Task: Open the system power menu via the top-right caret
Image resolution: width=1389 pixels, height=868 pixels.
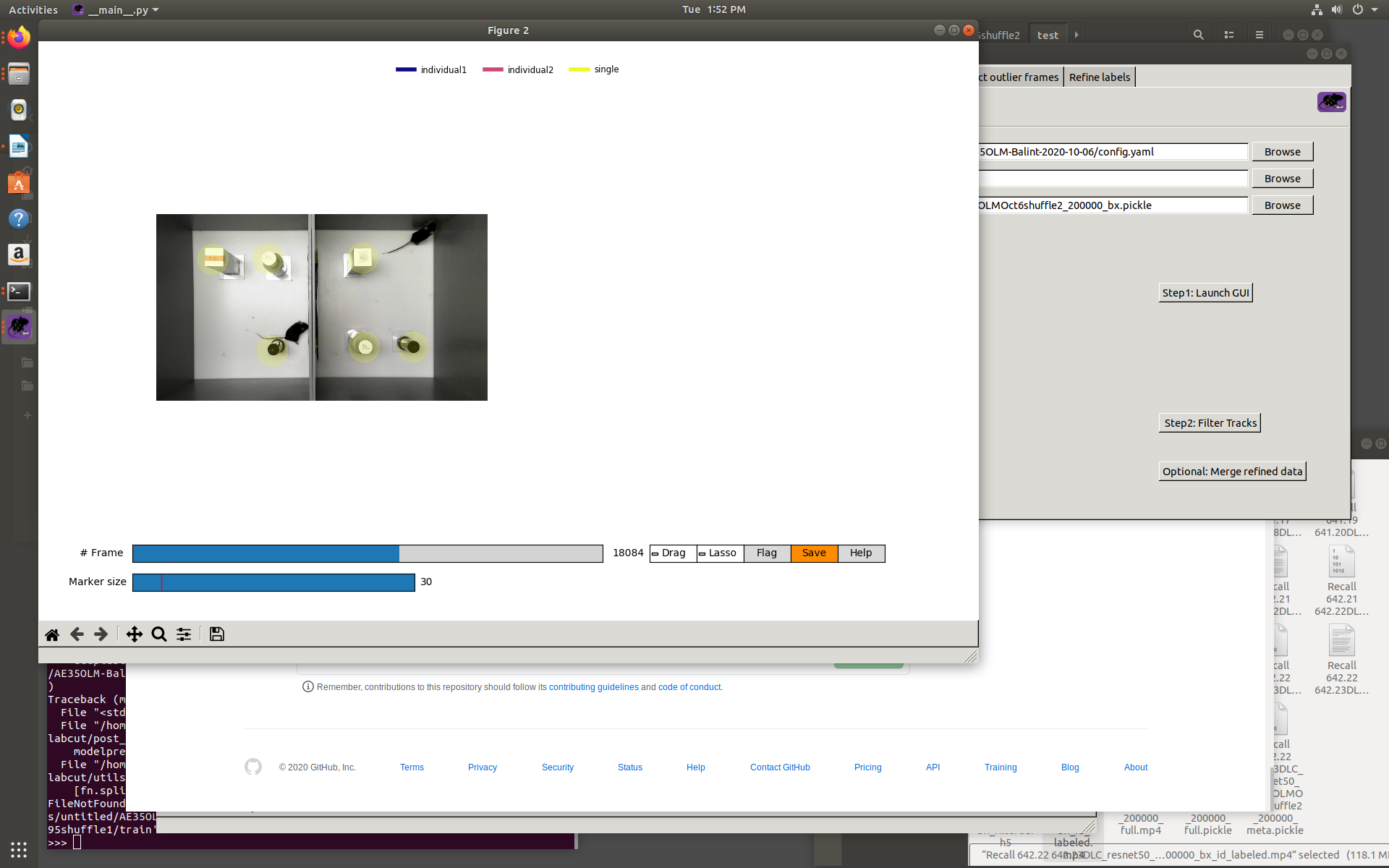Action: point(1374,9)
